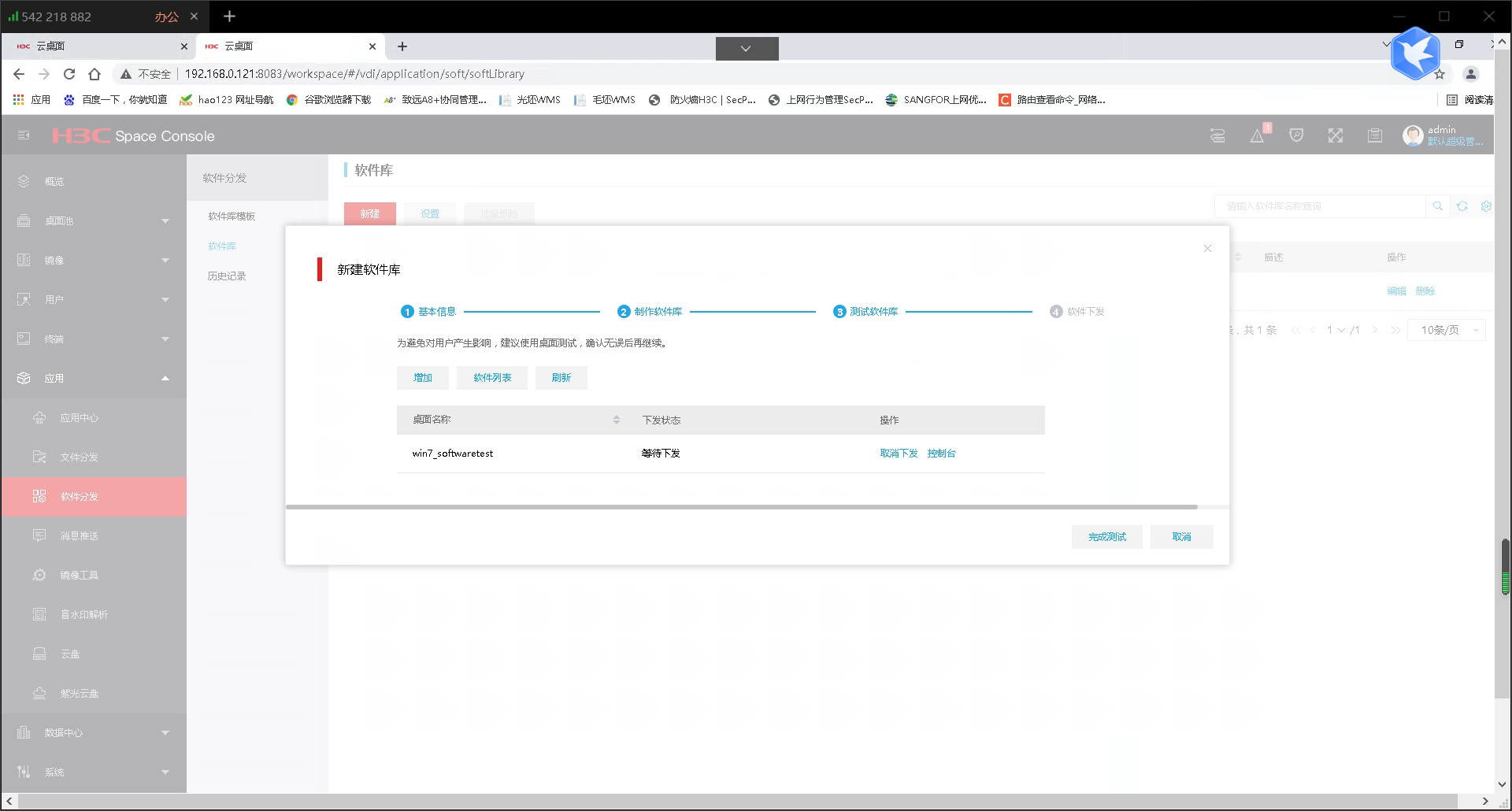Click the address bar URL field

(354, 74)
